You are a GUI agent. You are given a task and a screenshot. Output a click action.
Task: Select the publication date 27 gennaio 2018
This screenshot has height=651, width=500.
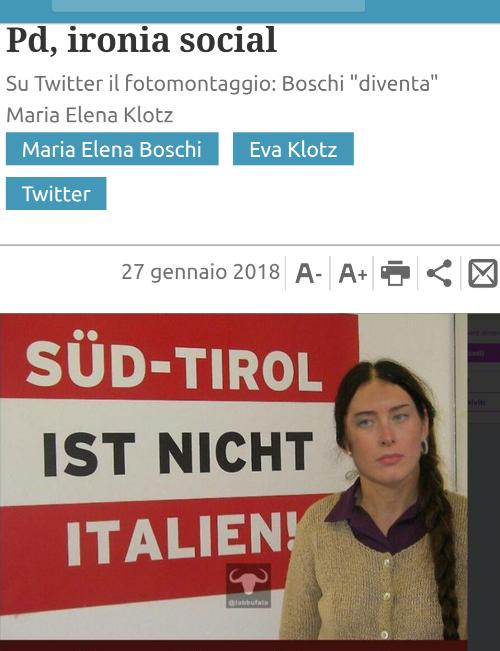(x=201, y=272)
